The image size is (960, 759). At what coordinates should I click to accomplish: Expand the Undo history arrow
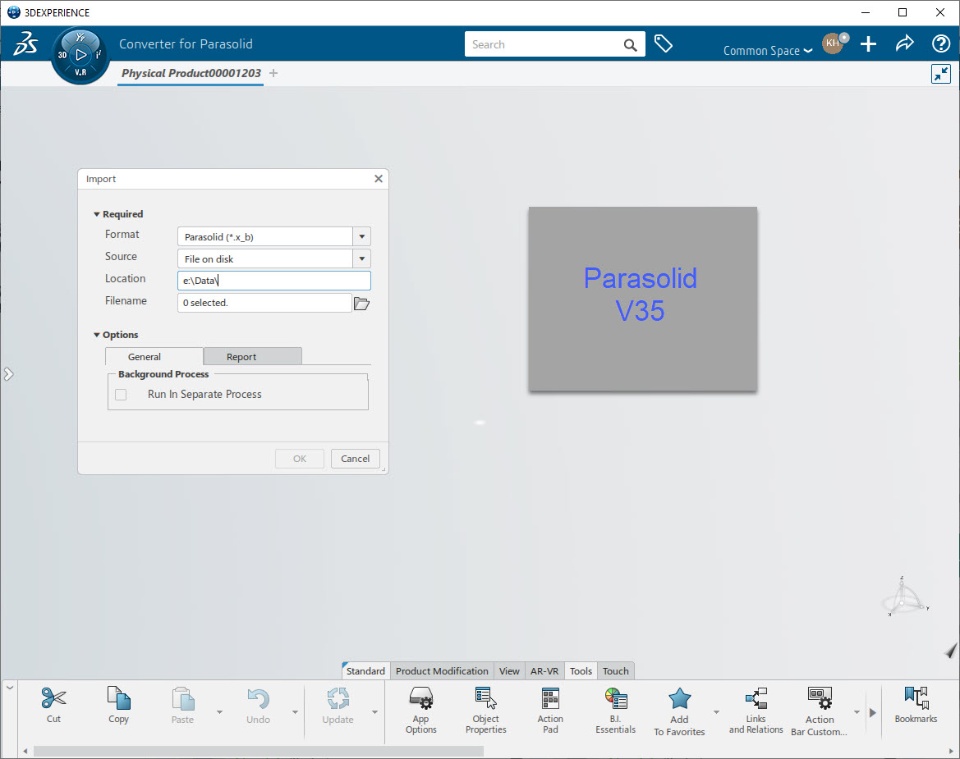tap(295, 712)
